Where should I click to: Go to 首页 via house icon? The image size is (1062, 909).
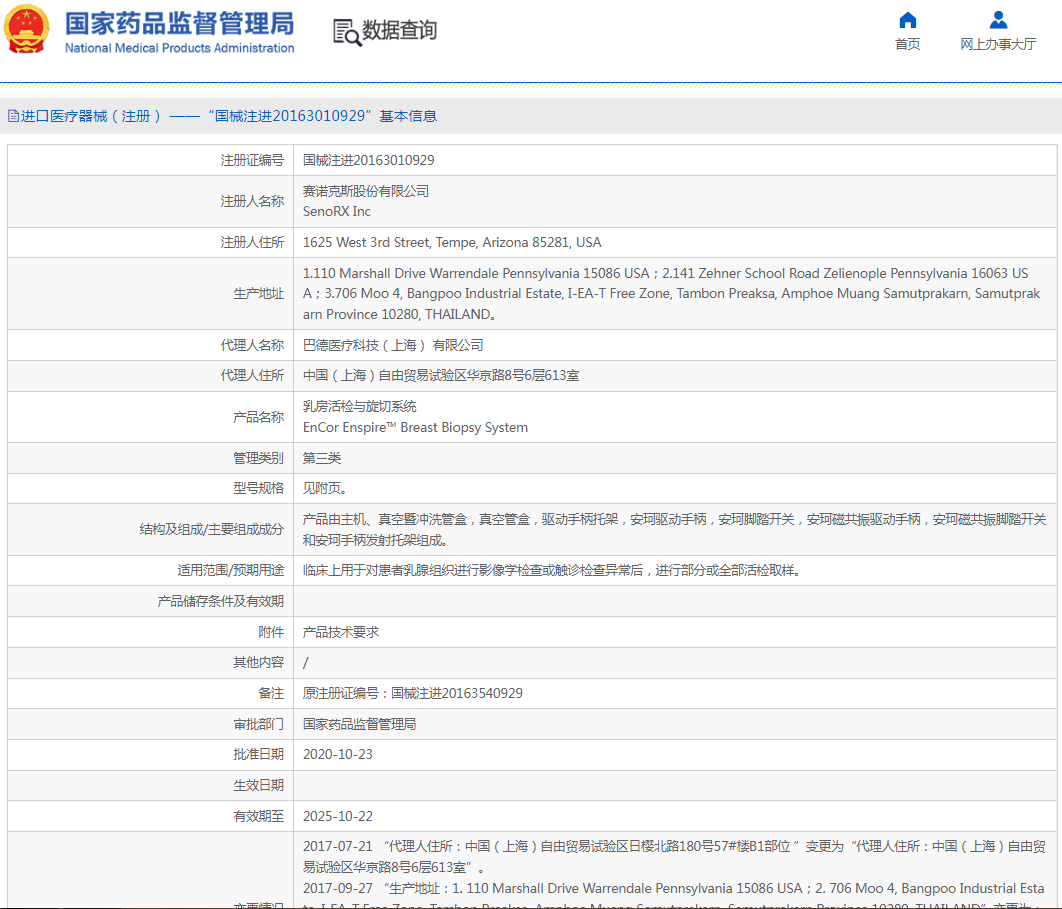[x=908, y=20]
